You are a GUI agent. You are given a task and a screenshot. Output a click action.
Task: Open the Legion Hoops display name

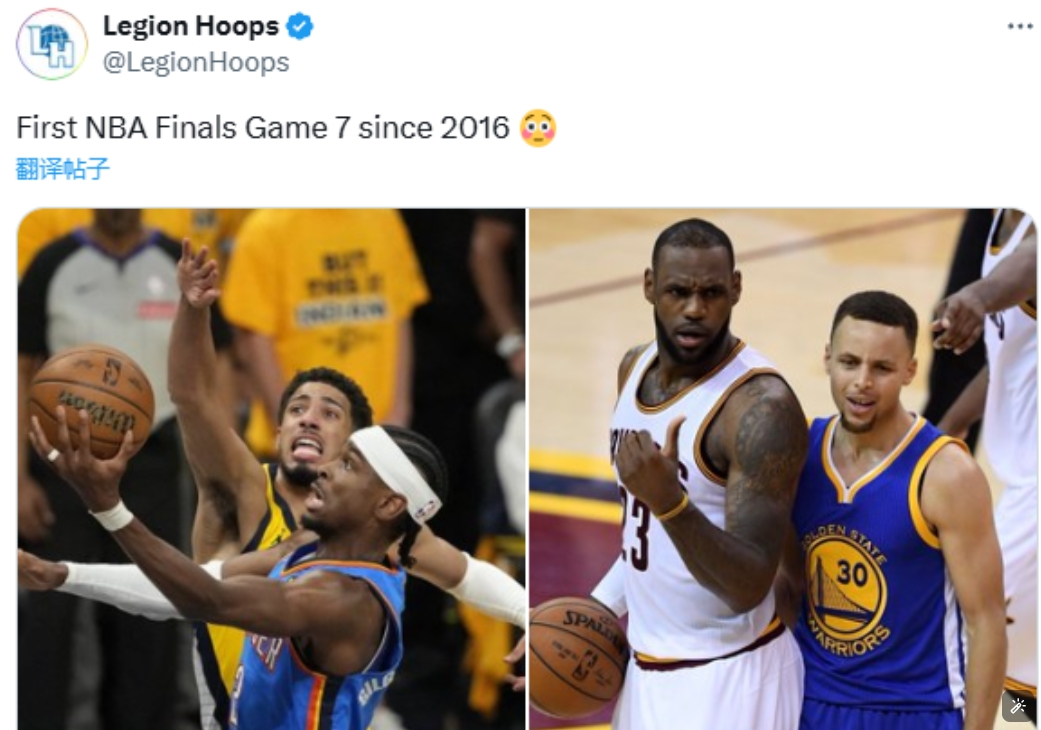coord(191,27)
